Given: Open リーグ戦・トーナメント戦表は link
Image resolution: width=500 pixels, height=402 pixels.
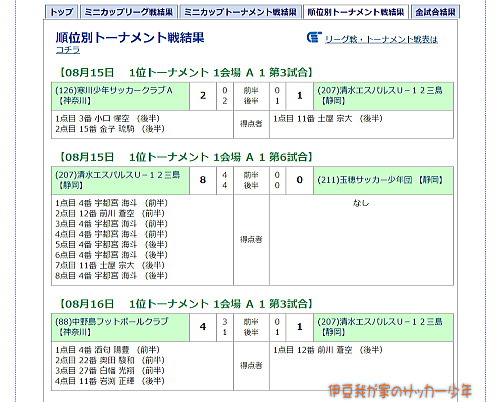Looking at the screenshot, I should click(381, 40).
